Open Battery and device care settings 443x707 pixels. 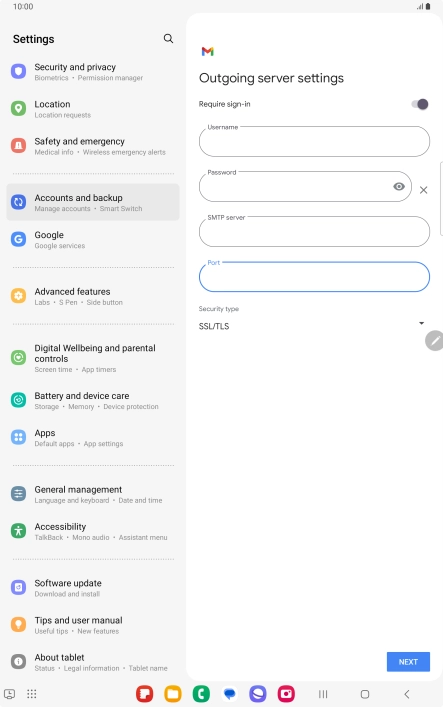(x=93, y=400)
